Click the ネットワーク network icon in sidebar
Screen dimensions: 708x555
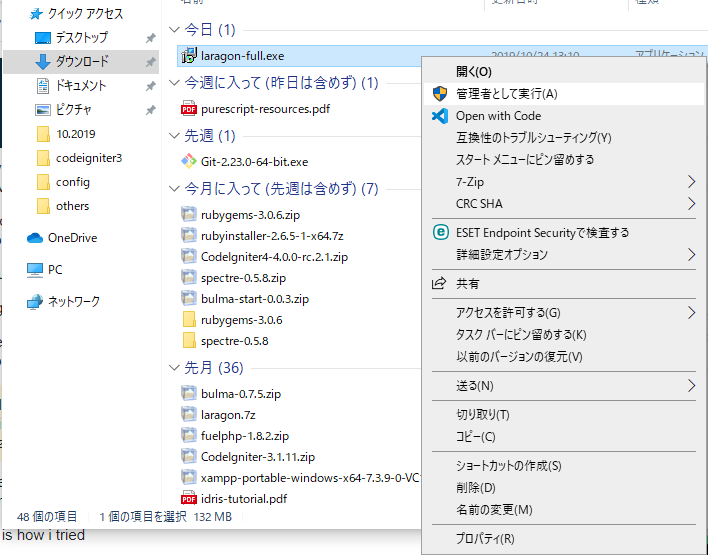35,302
